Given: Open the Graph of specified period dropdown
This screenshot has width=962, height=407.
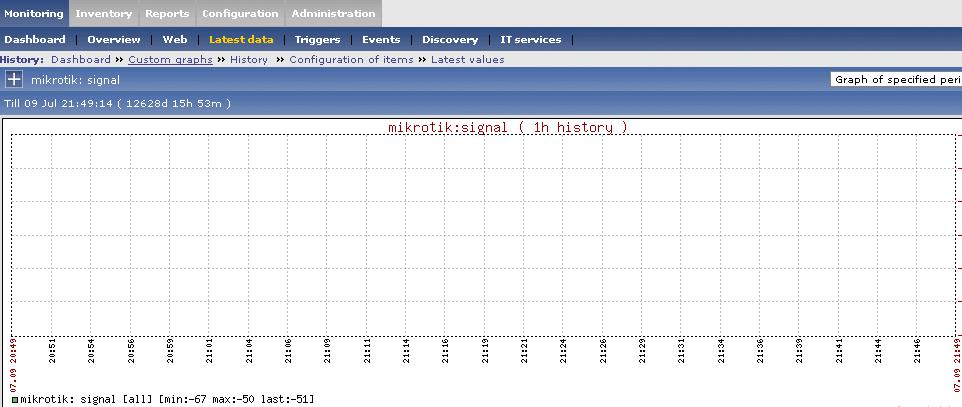Looking at the screenshot, I should tap(896, 79).
